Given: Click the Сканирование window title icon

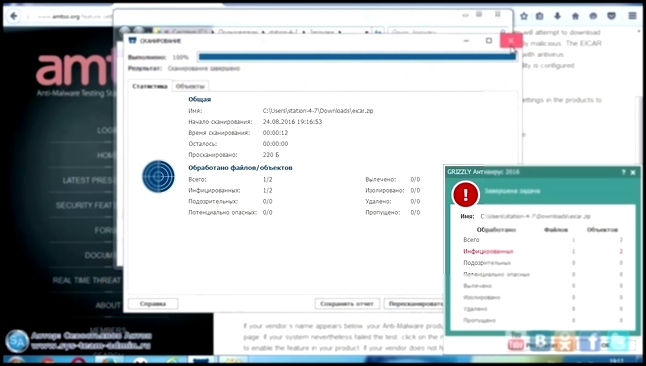Looking at the screenshot, I should [132, 40].
